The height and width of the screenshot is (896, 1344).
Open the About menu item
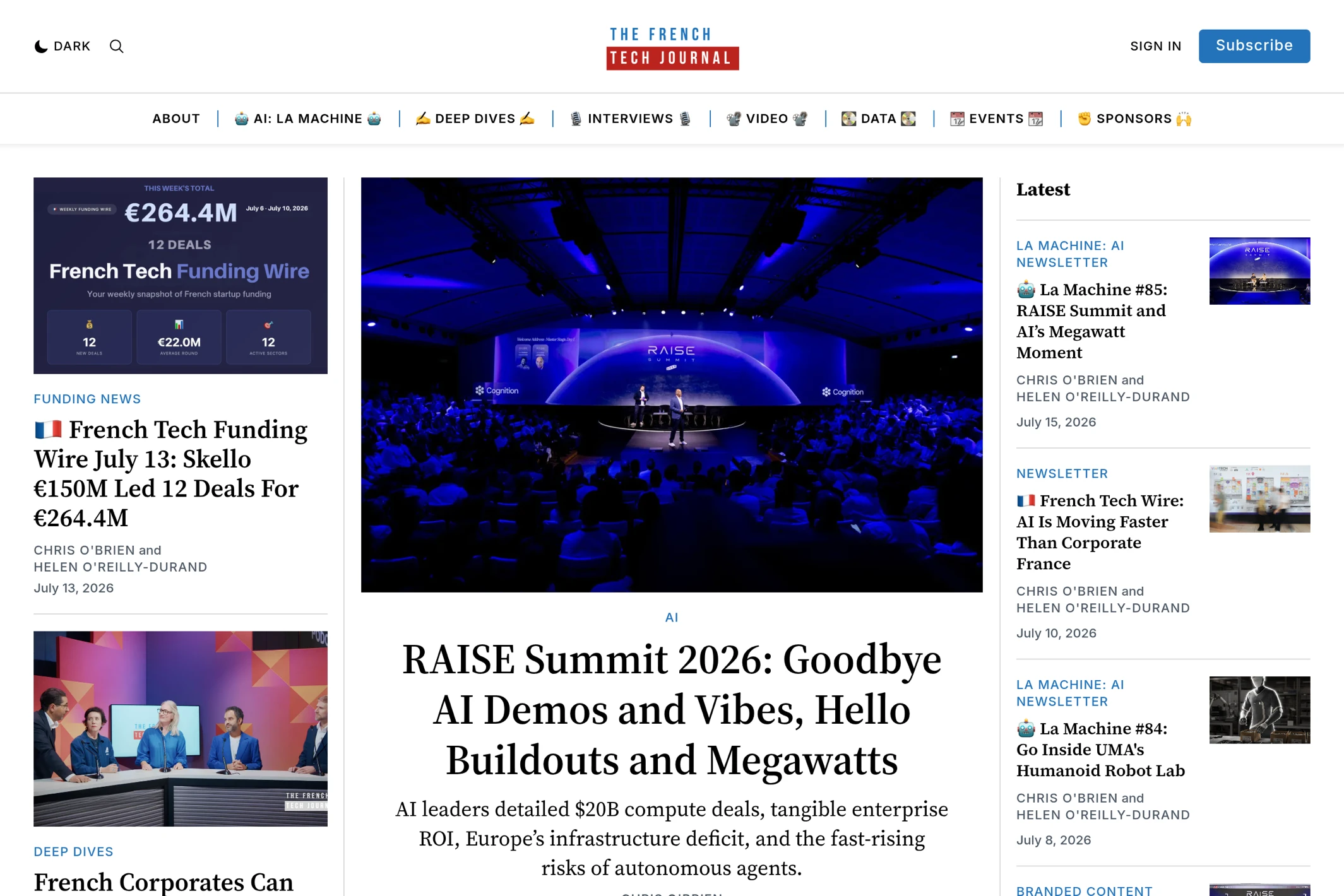click(176, 119)
